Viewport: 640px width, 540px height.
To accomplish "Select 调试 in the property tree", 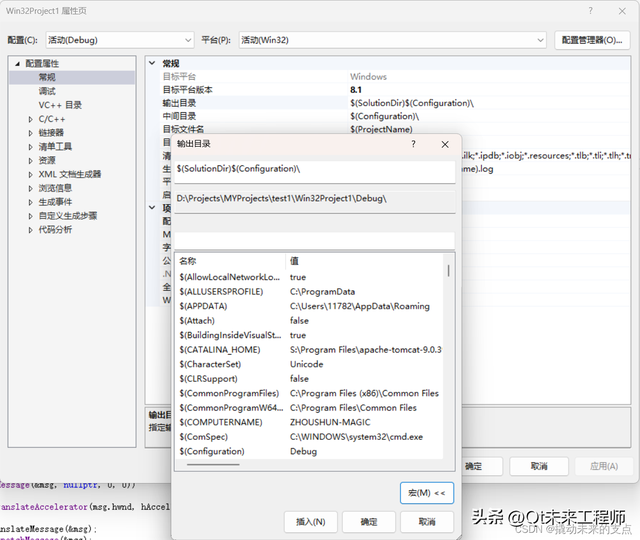I will click(47, 91).
